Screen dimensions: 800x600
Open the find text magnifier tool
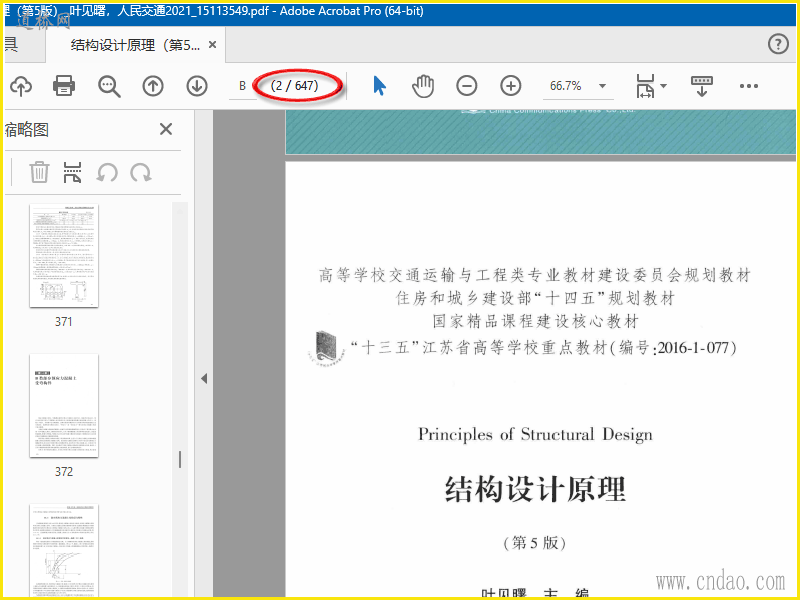pyautogui.click(x=109, y=86)
